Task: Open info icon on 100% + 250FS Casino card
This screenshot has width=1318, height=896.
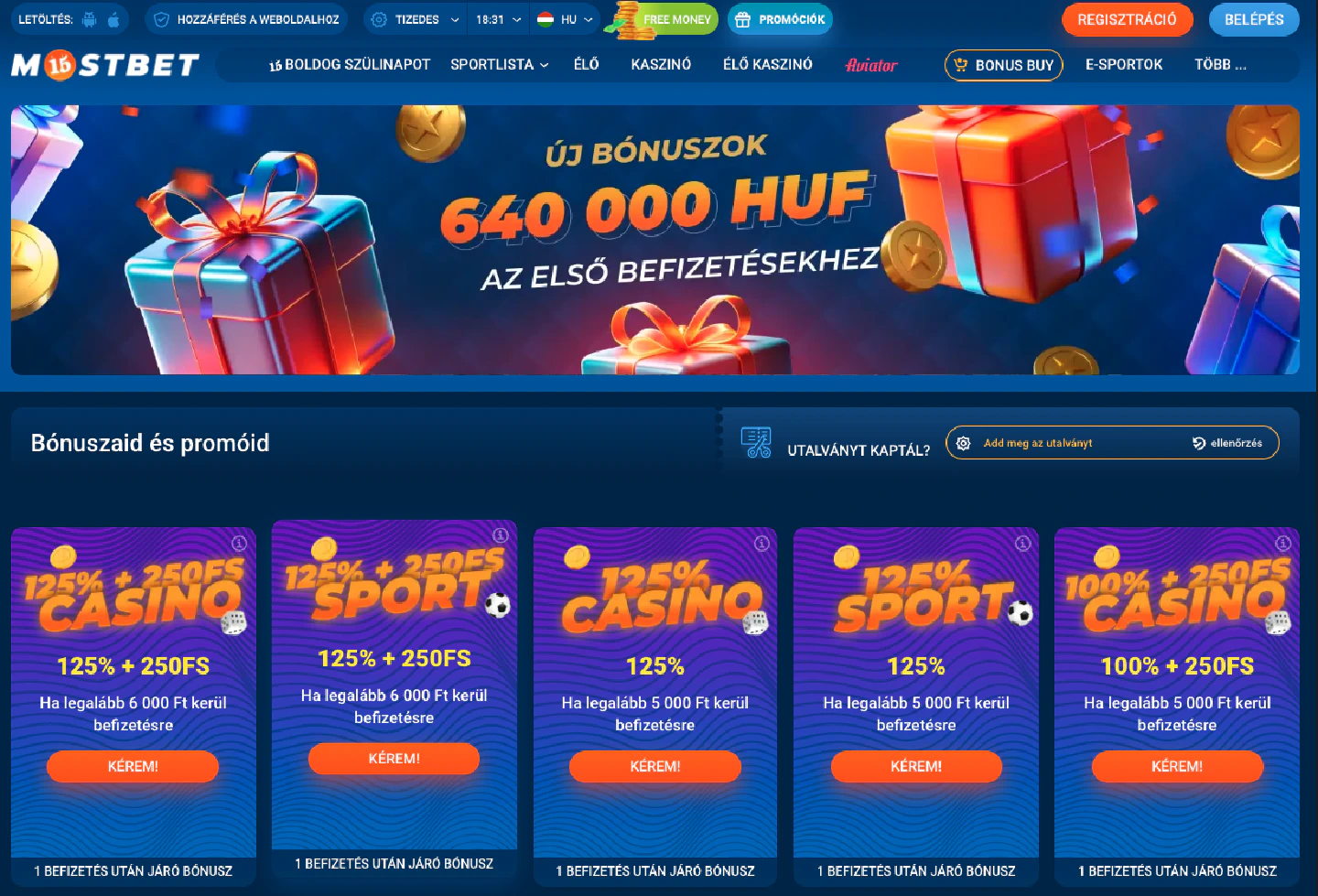Action: coord(1283,543)
